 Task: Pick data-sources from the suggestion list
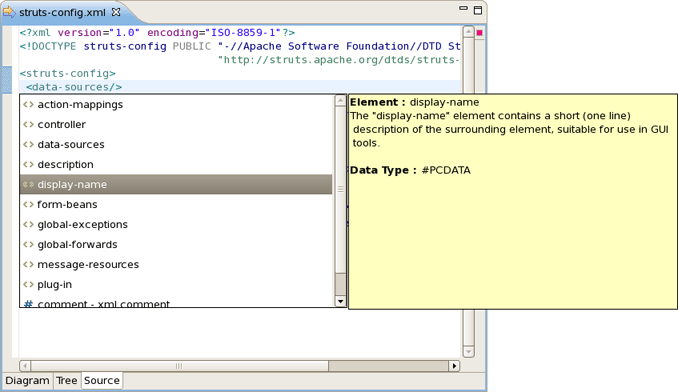click(176, 144)
